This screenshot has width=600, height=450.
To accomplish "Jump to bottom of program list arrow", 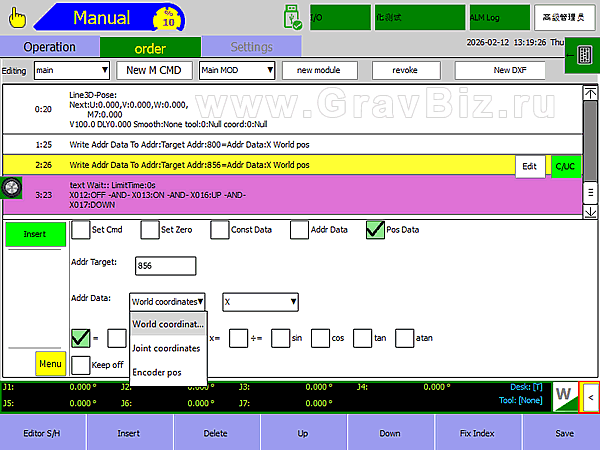I will (590, 211).
